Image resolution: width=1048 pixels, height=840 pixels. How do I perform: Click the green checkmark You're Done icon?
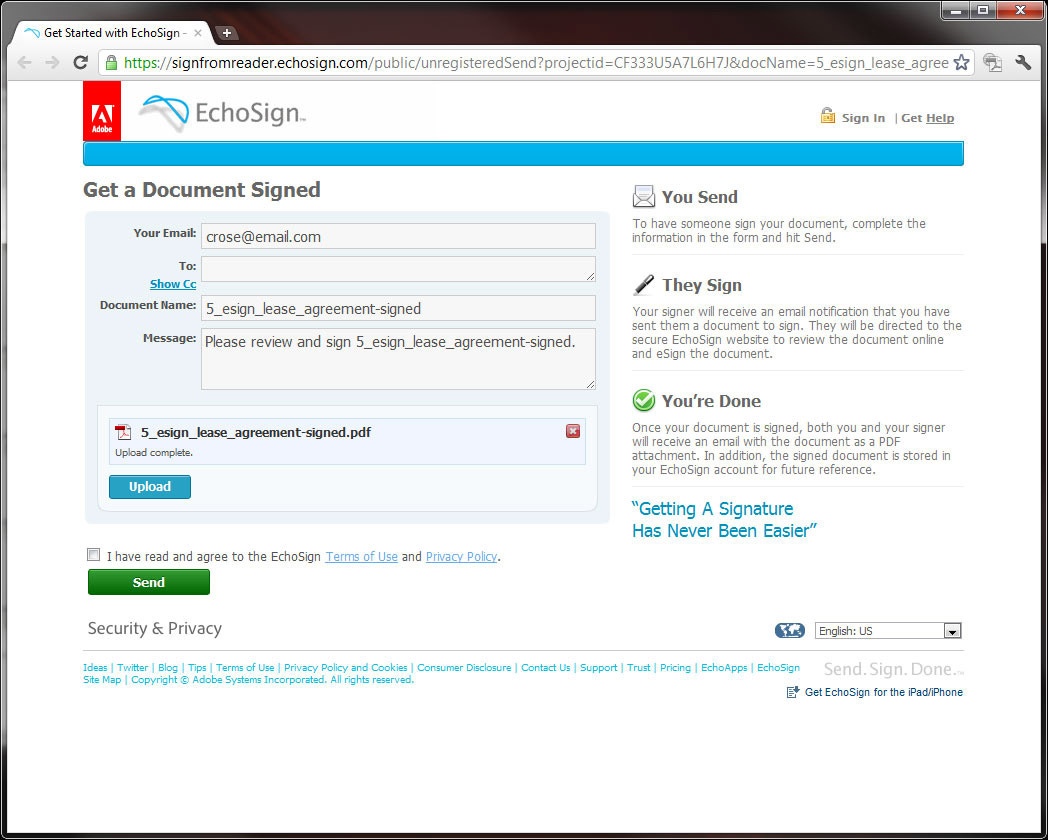[x=644, y=400]
